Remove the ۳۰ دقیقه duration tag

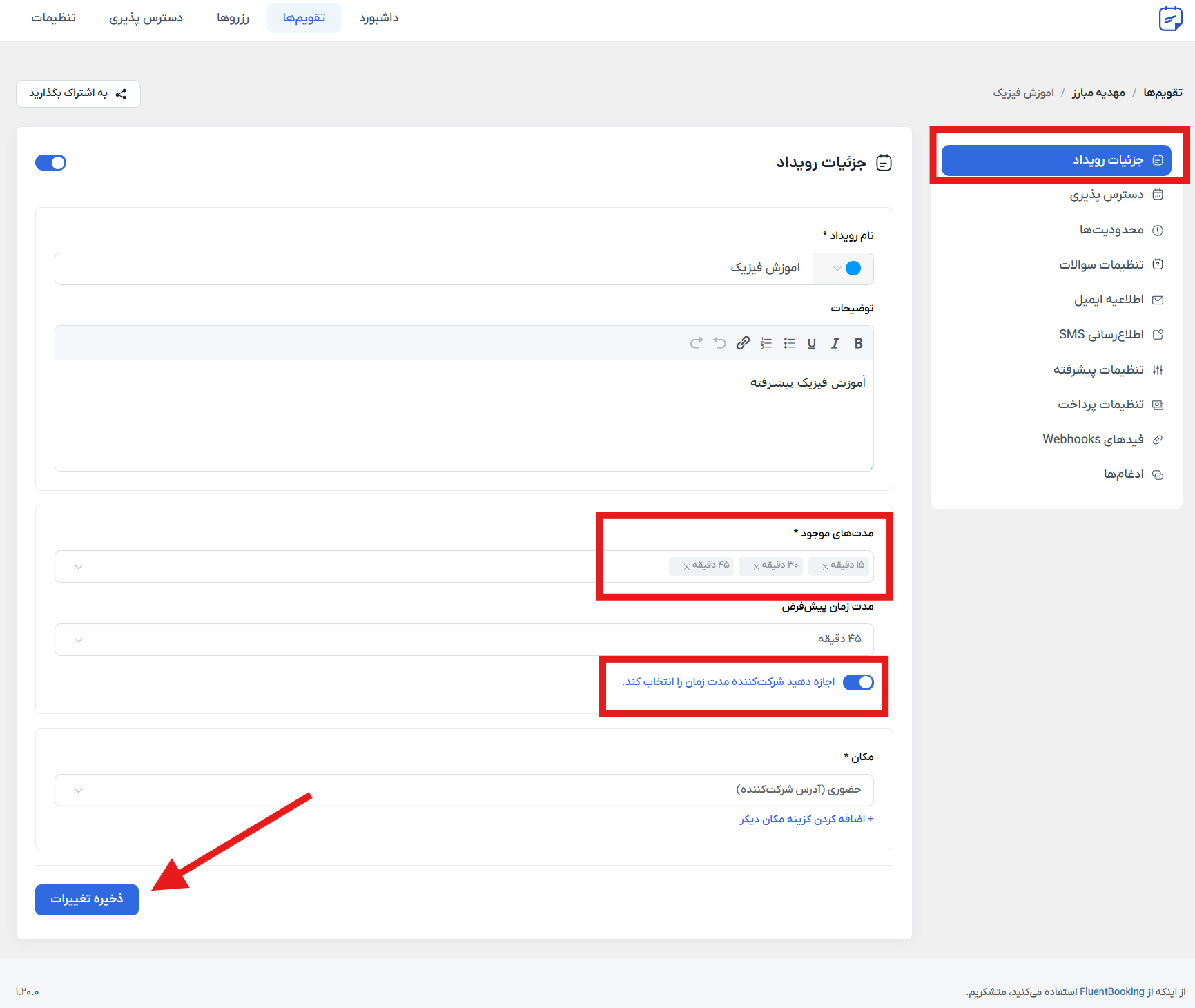click(x=757, y=566)
